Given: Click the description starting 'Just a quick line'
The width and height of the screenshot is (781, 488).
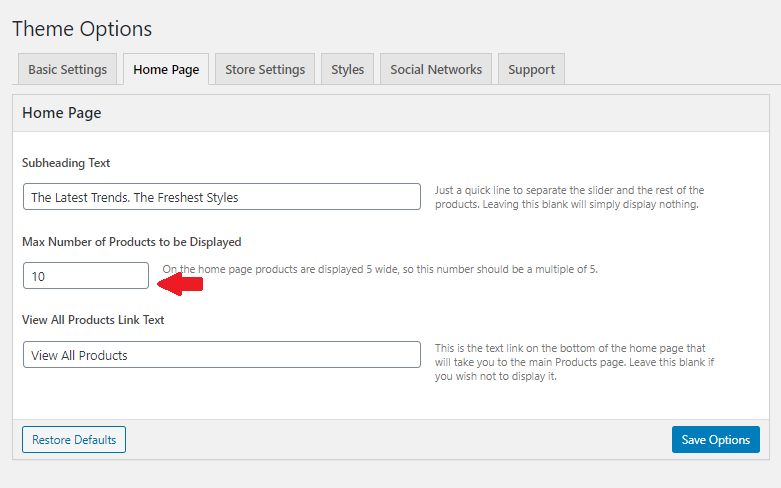Looking at the screenshot, I should tap(569, 197).
